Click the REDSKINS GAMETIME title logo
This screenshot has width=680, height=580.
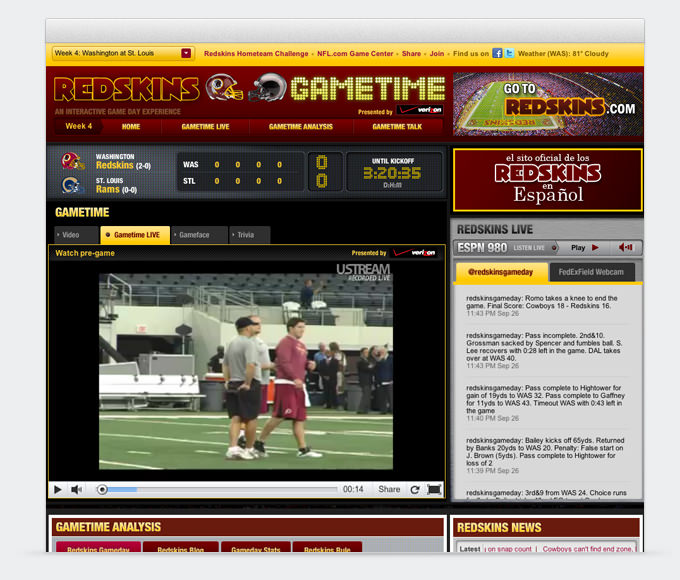coord(249,88)
